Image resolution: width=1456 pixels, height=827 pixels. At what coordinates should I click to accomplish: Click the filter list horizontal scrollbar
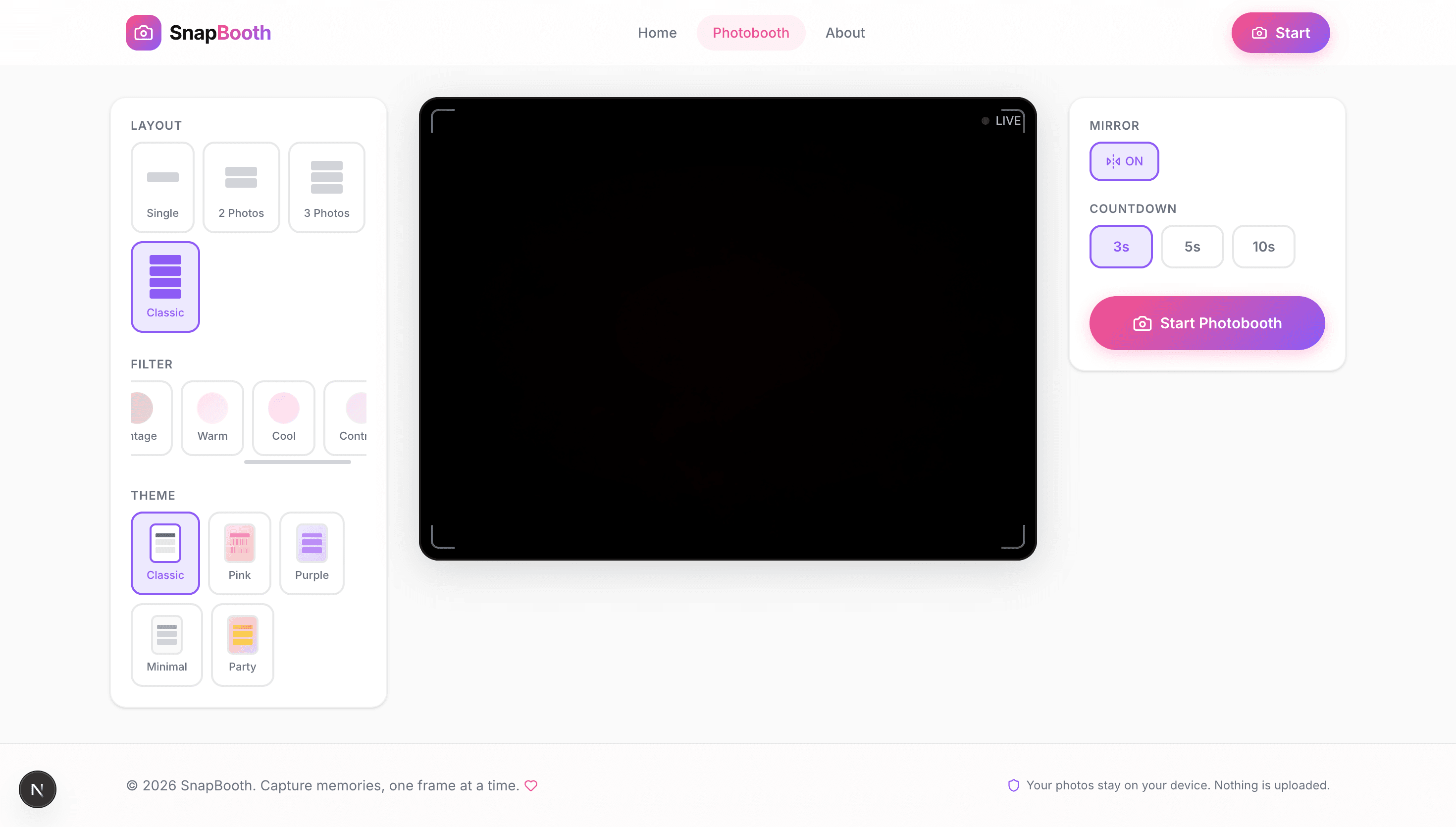(298, 462)
